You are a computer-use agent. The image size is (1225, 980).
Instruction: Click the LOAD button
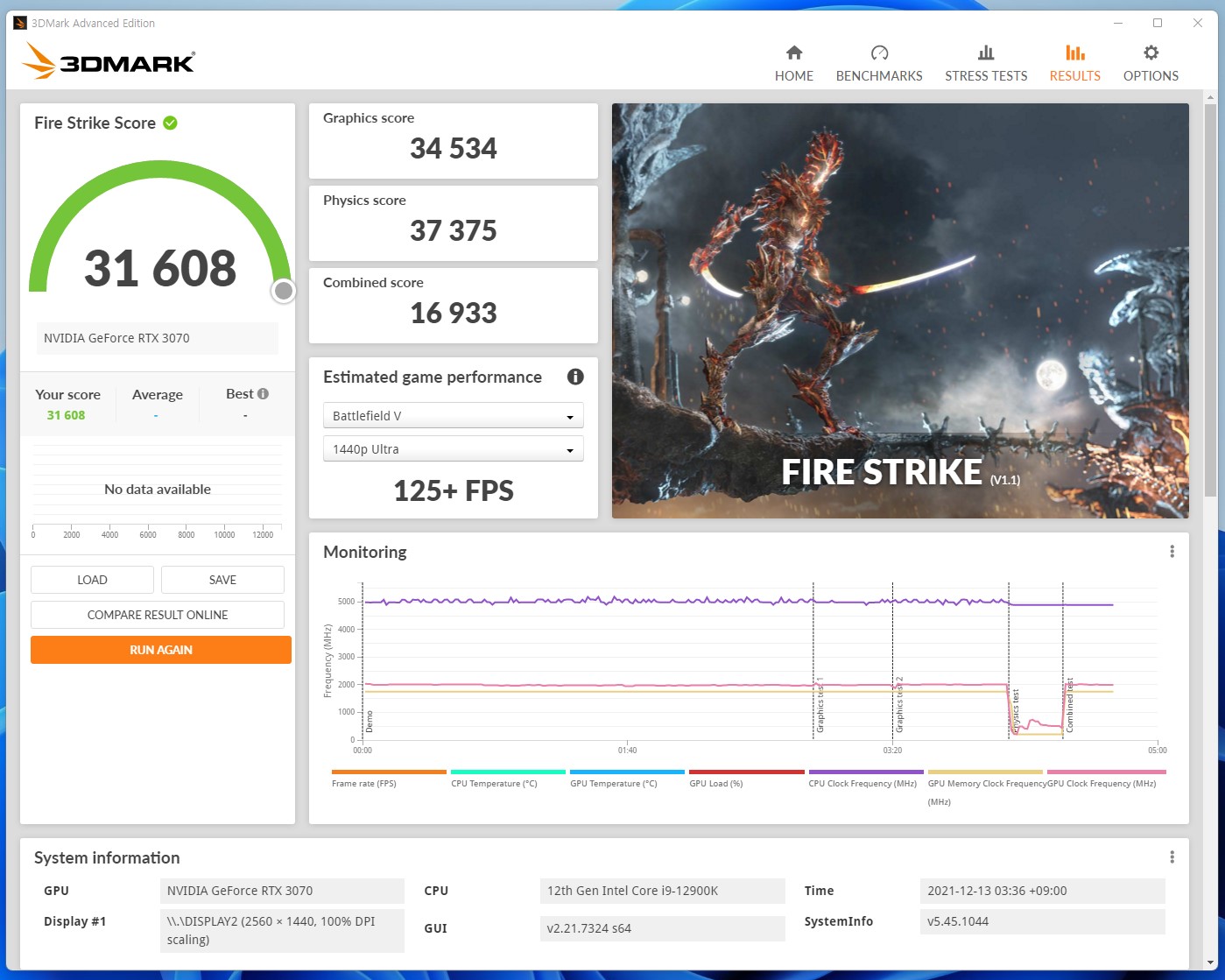coord(92,580)
